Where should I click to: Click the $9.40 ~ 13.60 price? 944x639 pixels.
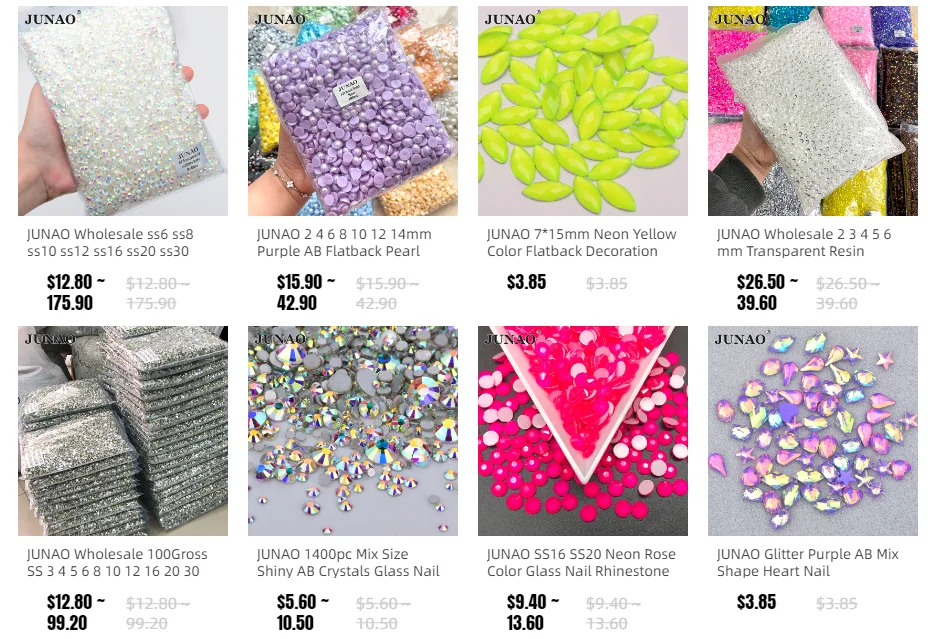coord(533,612)
